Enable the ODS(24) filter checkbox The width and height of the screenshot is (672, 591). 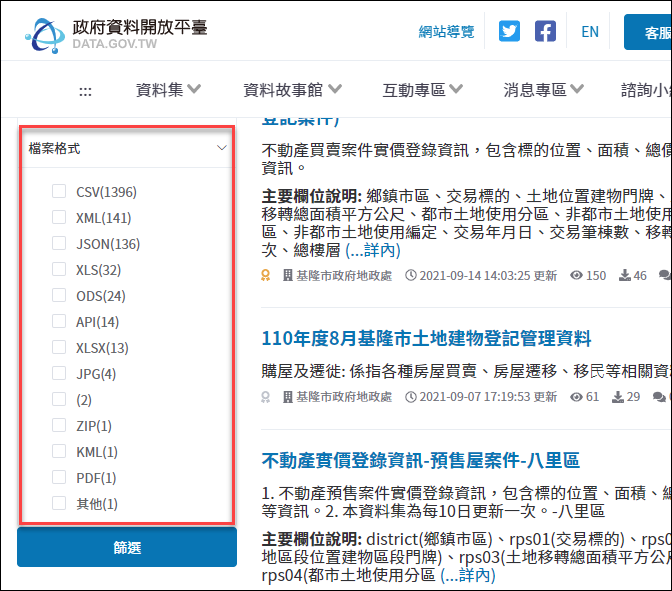pyautogui.click(x=59, y=295)
